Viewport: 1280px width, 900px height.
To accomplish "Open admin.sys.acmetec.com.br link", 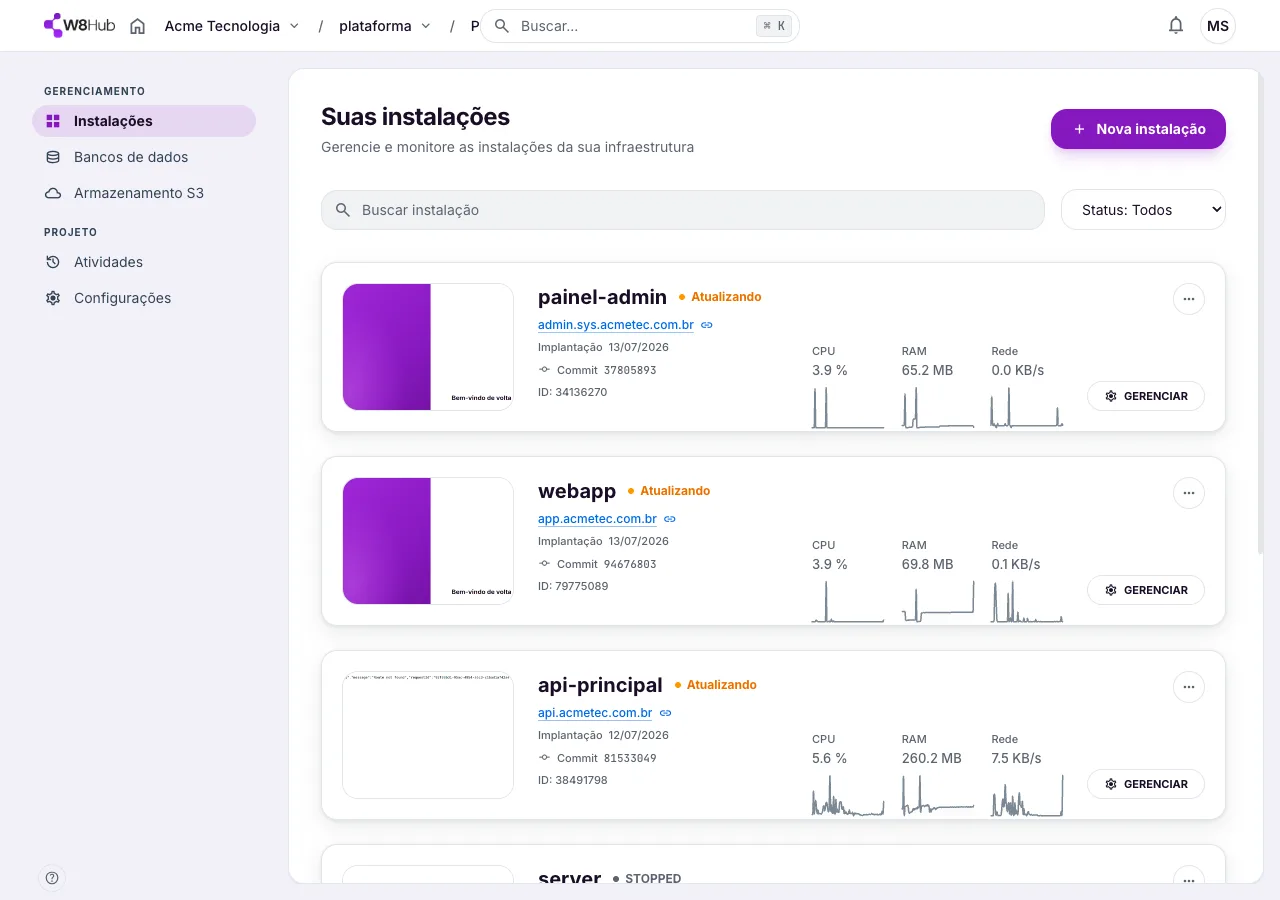I will (616, 325).
